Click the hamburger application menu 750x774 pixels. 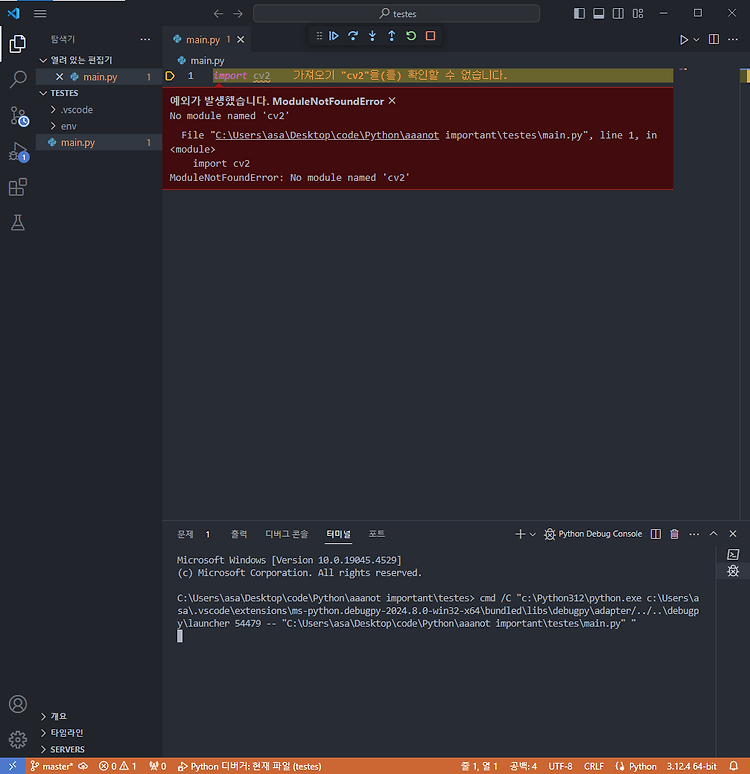point(40,13)
